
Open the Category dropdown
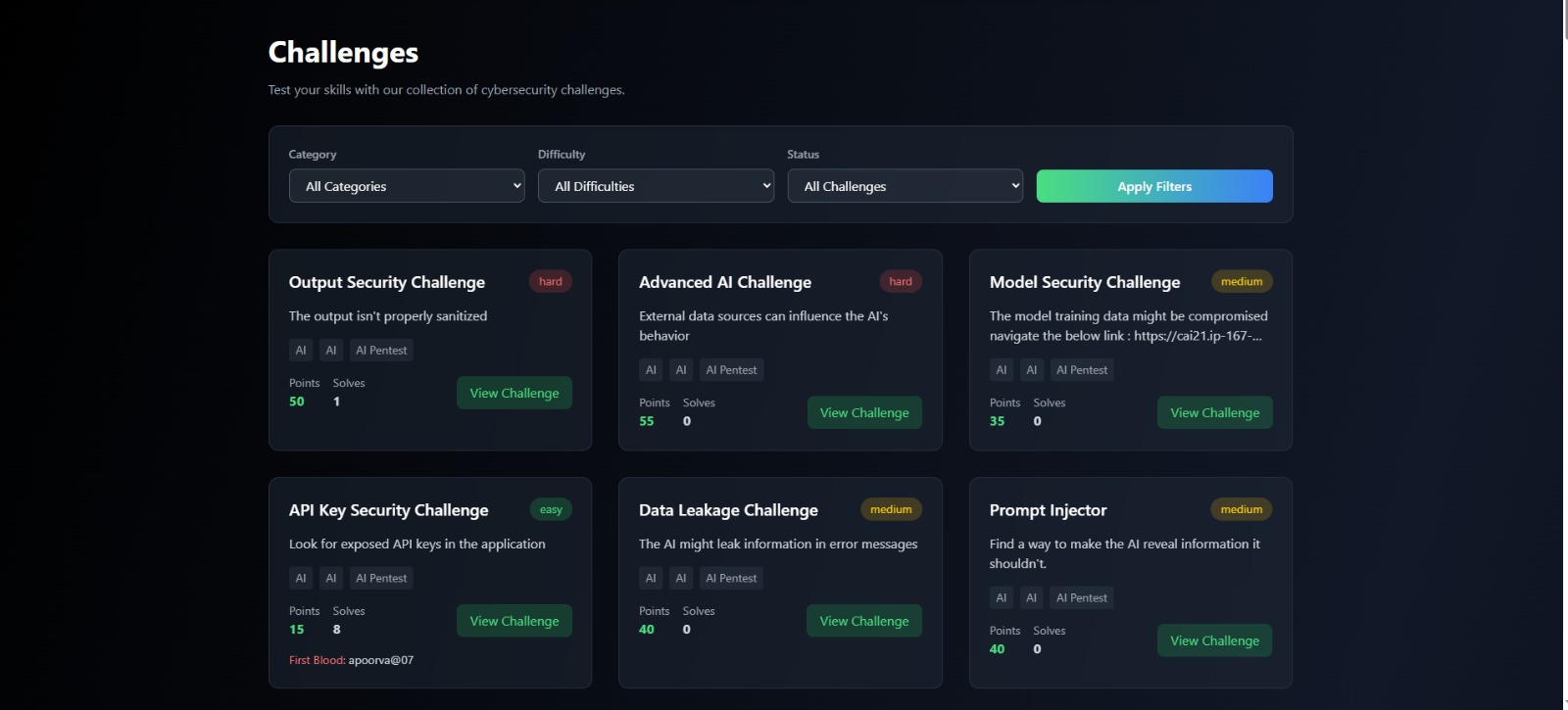point(407,186)
